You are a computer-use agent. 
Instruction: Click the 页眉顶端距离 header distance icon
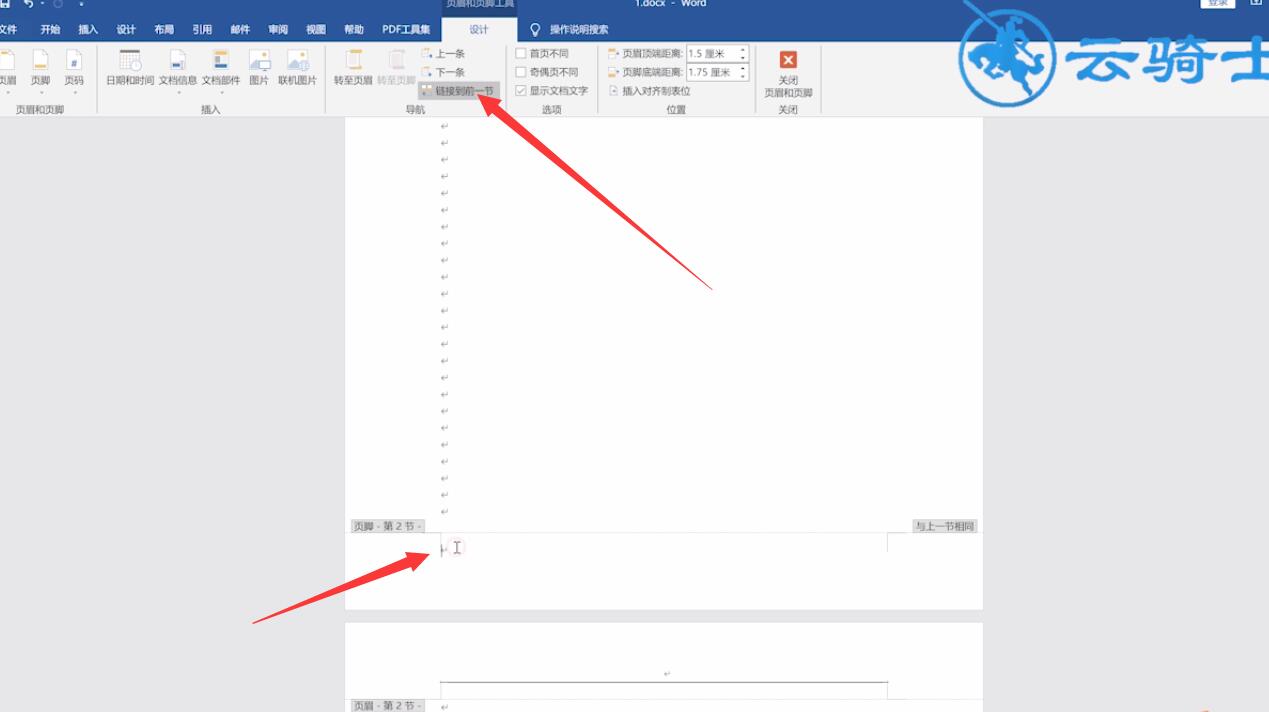(613, 54)
